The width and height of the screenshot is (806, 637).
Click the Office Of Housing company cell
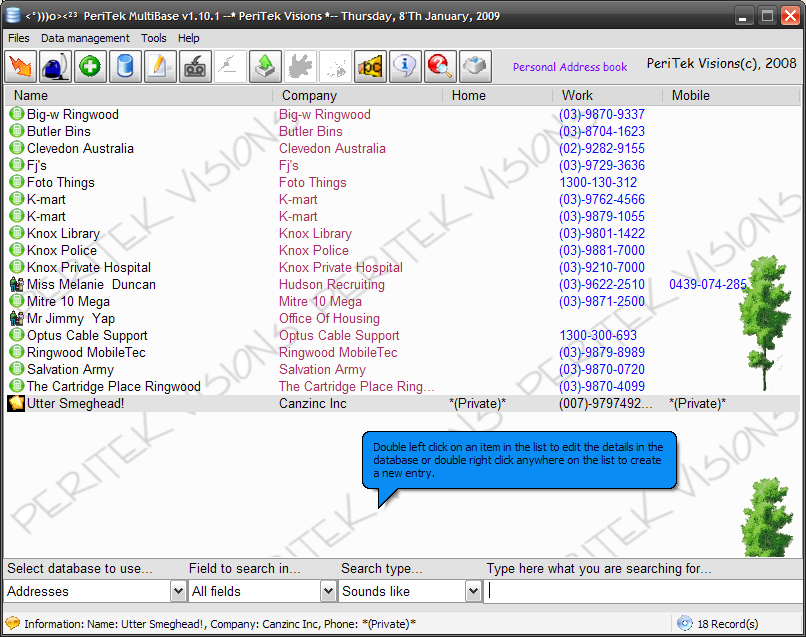[329, 318]
